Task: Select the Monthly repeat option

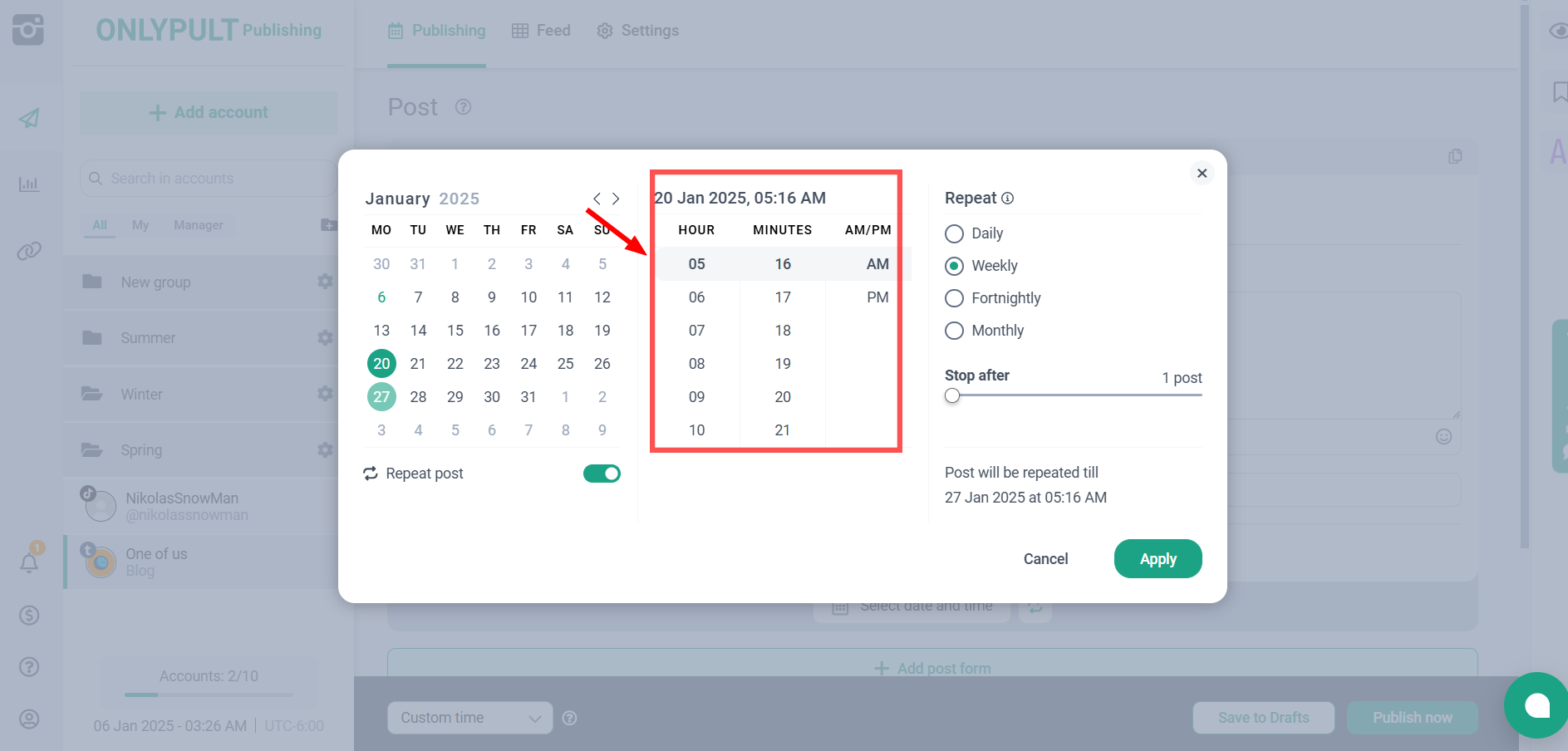Action: coord(954,331)
